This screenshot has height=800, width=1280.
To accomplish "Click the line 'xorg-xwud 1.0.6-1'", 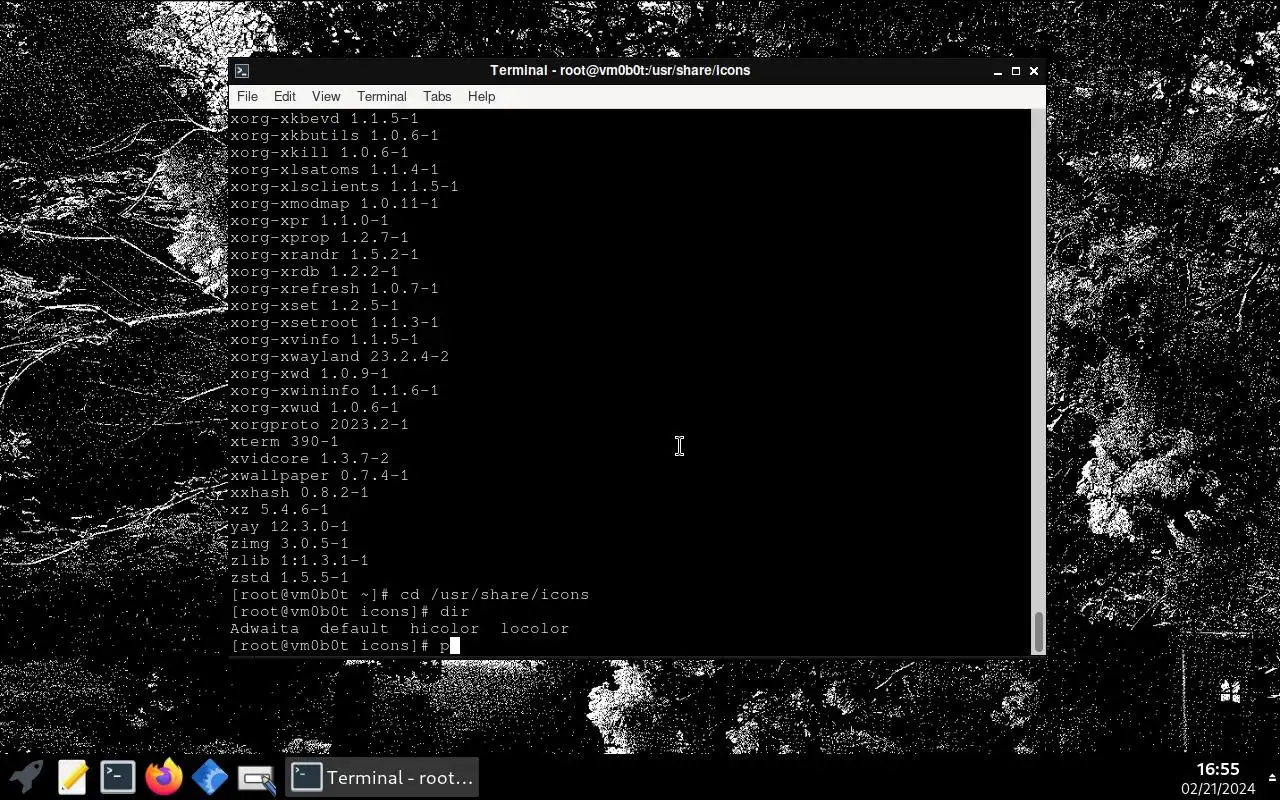I will pyautogui.click(x=314, y=407).
